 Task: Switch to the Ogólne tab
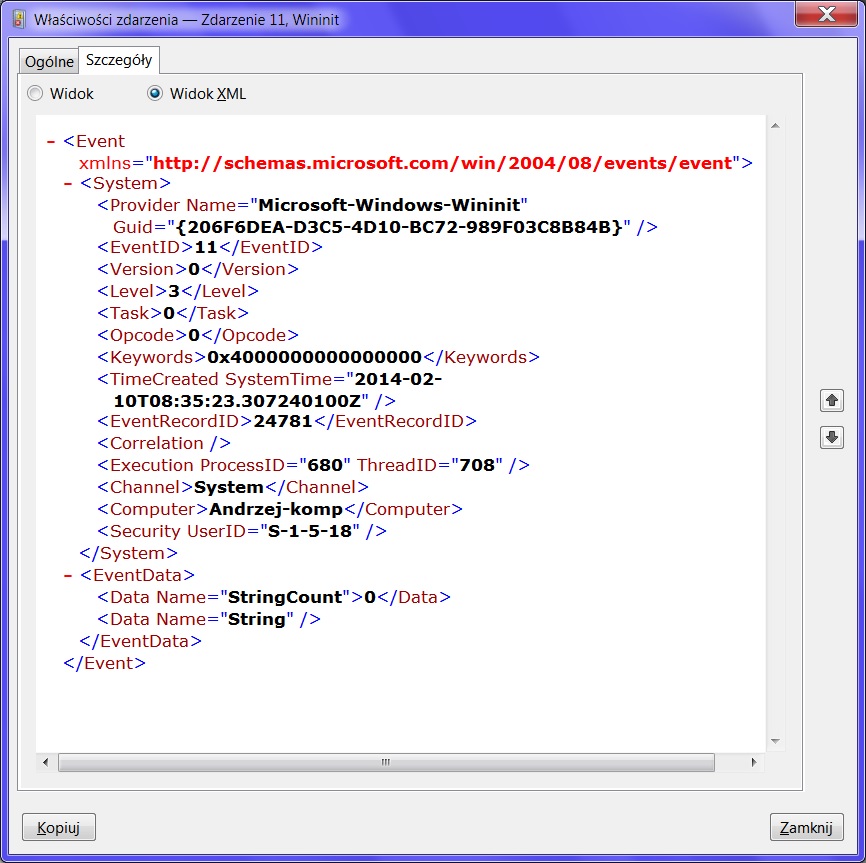49,61
